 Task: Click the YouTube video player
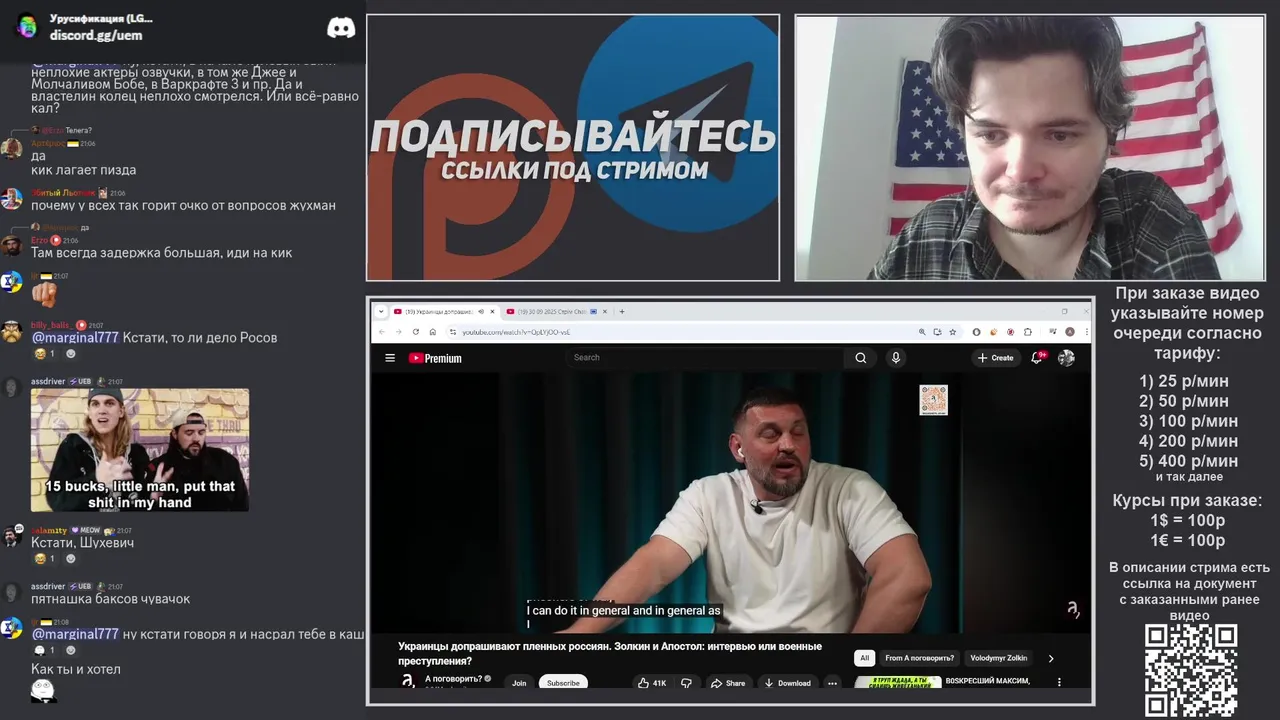tap(730, 503)
